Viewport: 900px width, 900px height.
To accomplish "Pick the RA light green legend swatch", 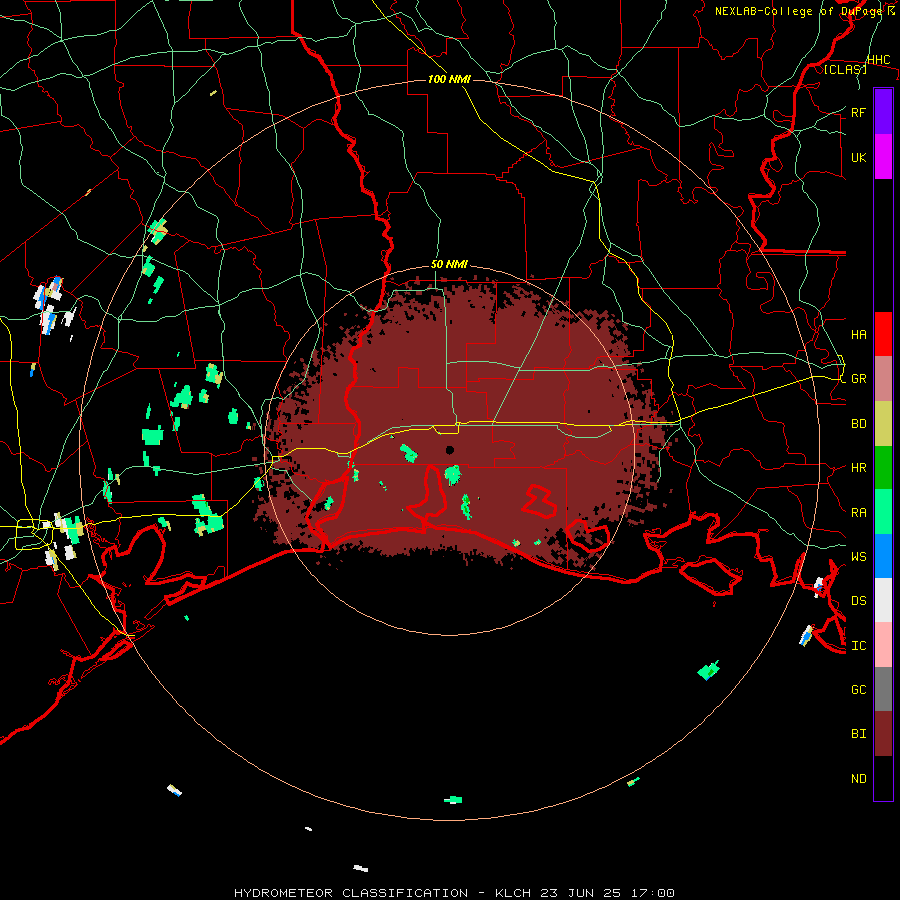I will click(883, 512).
